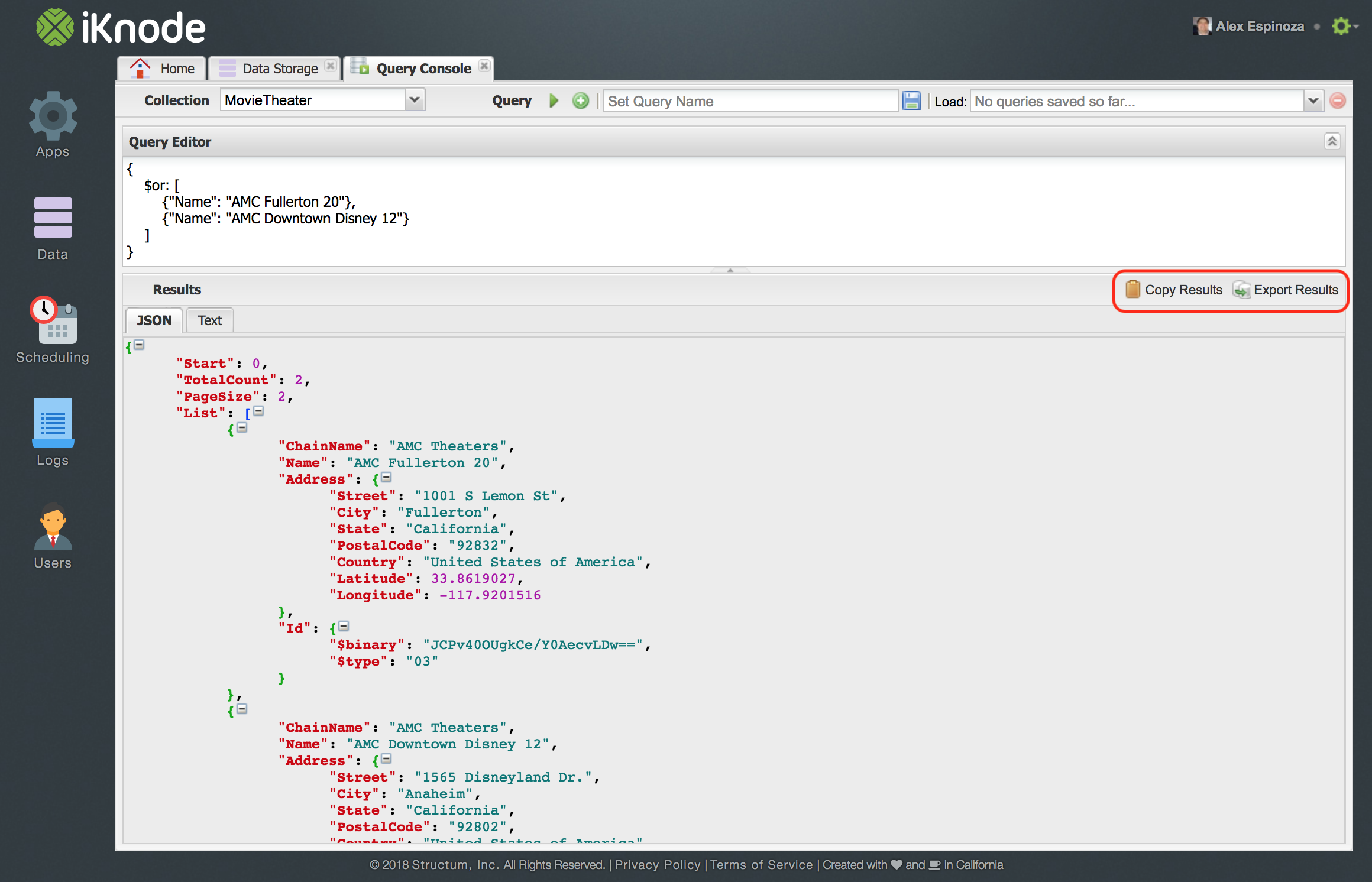Click the Copy Results clipboard icon
1372x882 pixels.
(1132, 289)
